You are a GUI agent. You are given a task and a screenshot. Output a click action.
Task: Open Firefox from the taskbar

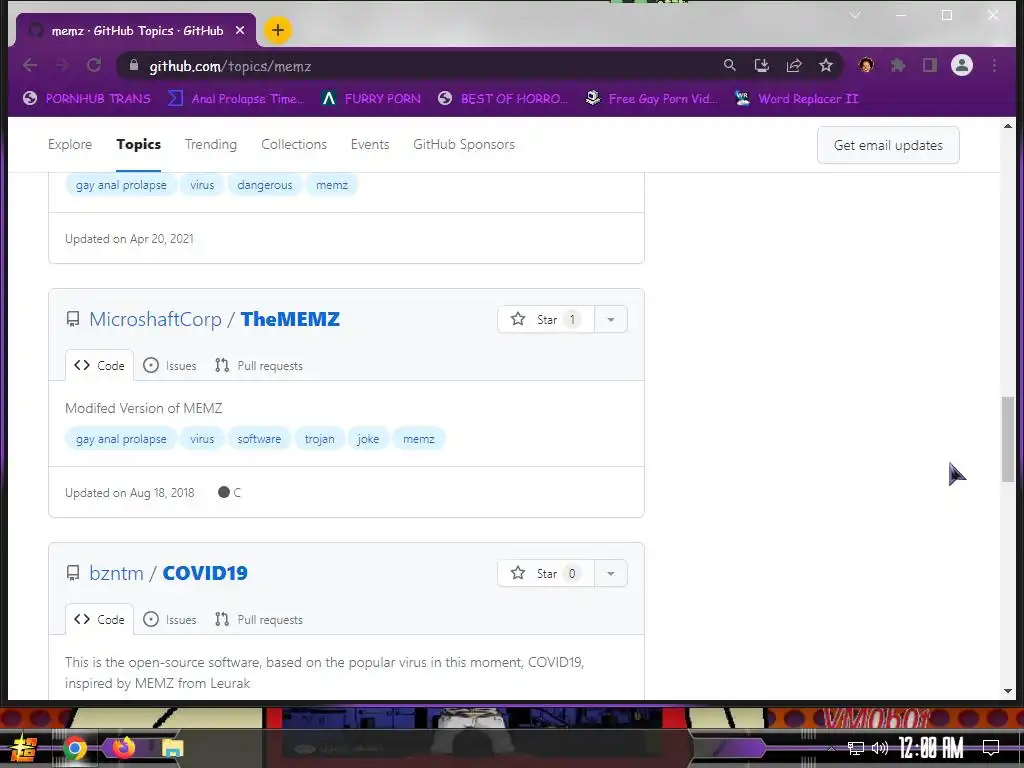coord(123,747)
